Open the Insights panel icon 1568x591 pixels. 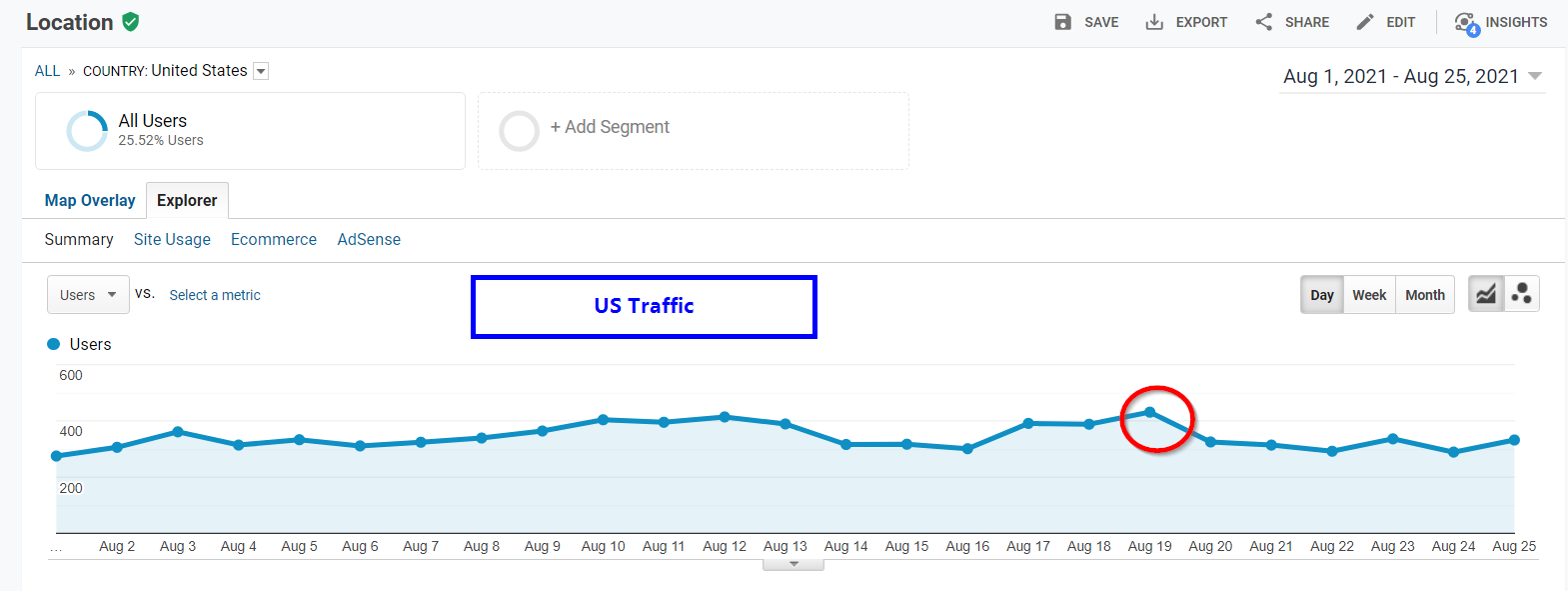point(1465,23)
